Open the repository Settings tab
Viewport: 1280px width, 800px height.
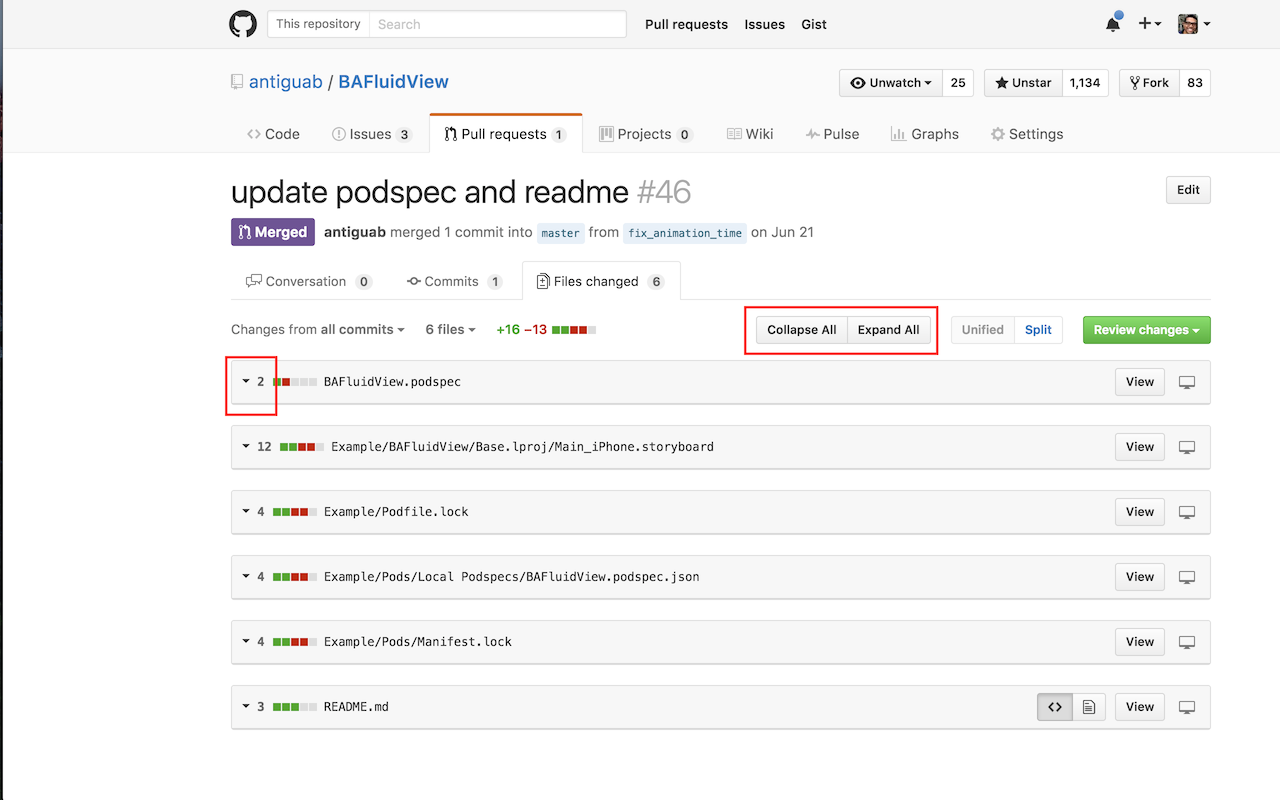tap(1026, 134)
